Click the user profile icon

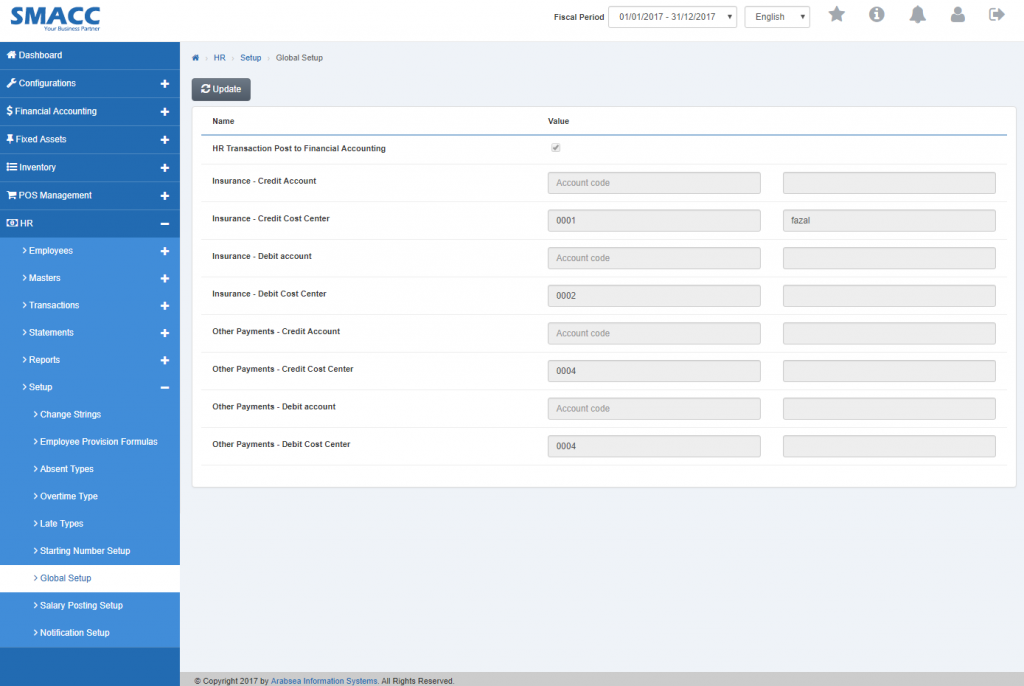954,14
